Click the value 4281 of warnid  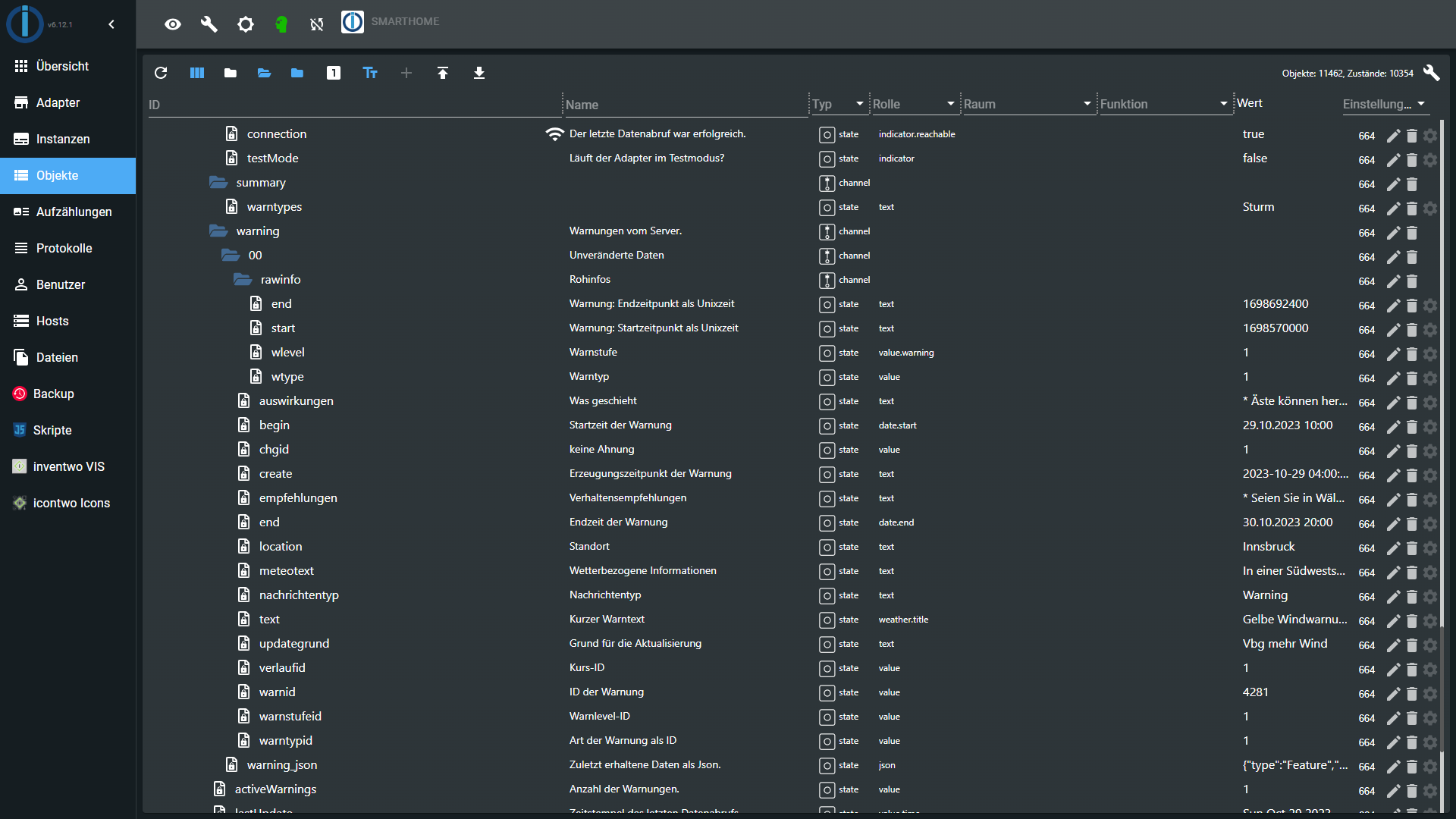(1255, 692)
